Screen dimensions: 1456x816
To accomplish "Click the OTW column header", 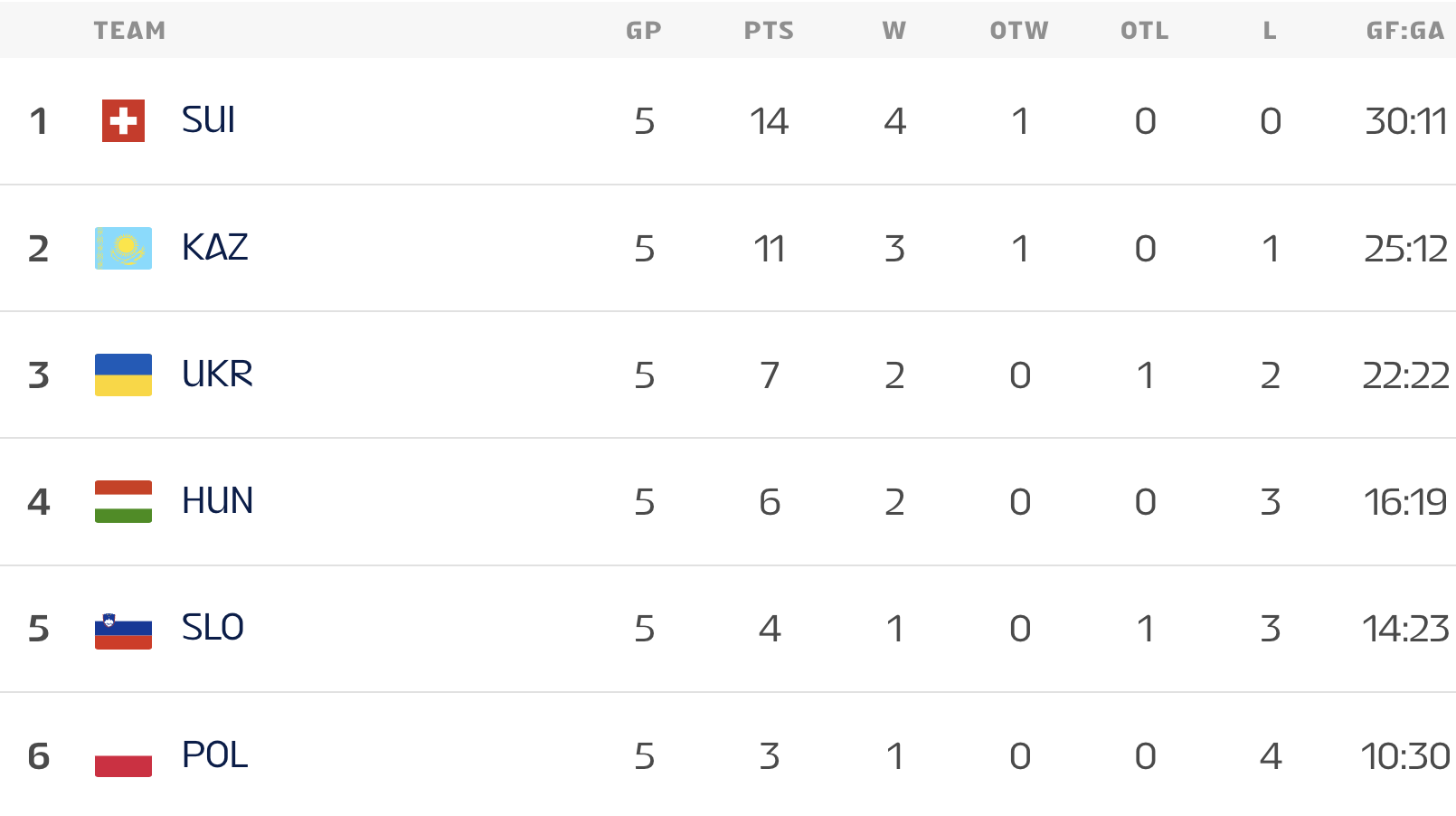I will coord(1019,31).
